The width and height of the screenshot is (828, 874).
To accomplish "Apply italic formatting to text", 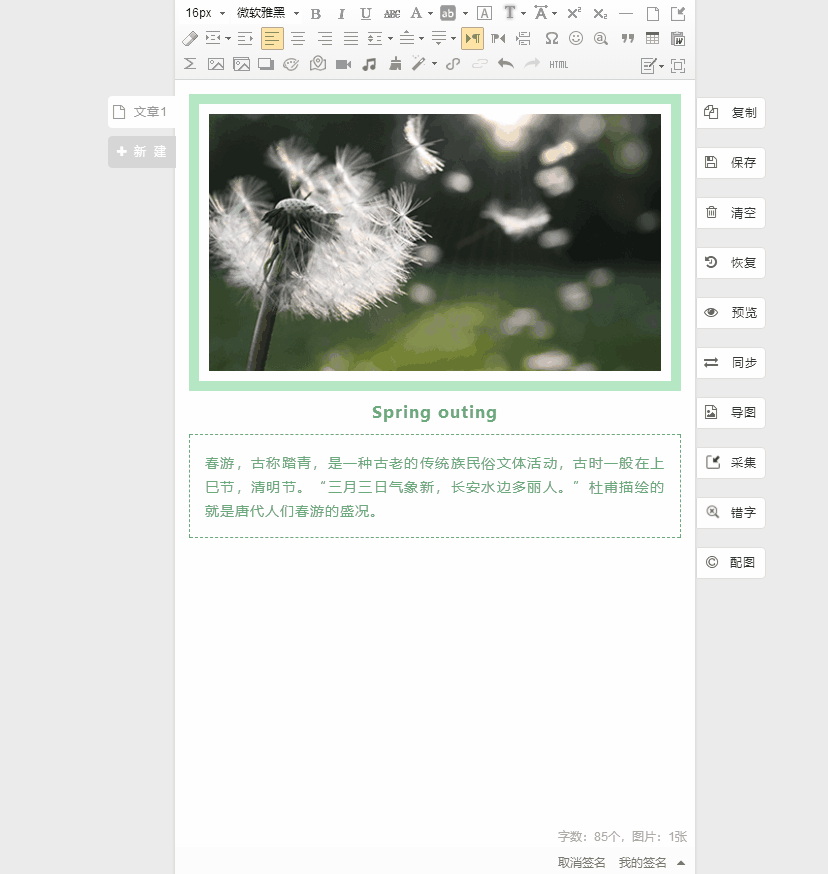I will tap(341, 13).
